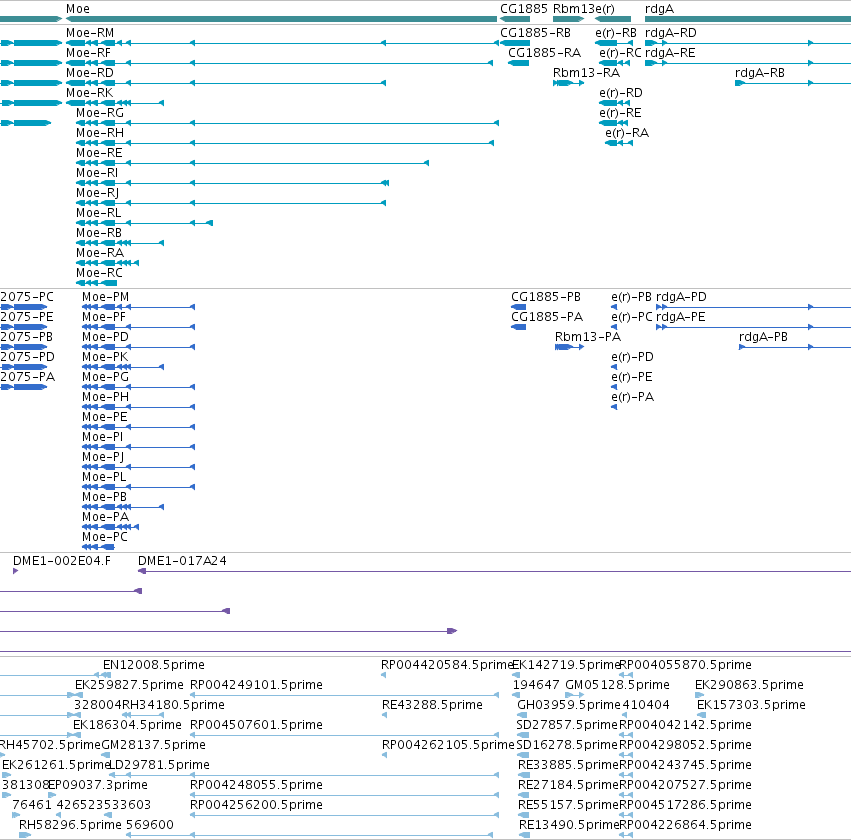The width and height of the screenshot is (851, 840).
Task: Select transcript CG1885-RA
Action: tap(544, 53)
